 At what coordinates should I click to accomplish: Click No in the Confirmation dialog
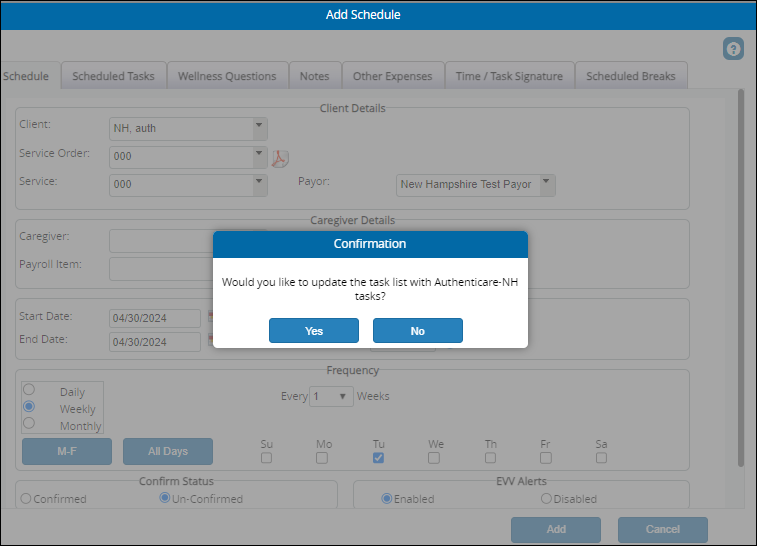tap(418, 331)
